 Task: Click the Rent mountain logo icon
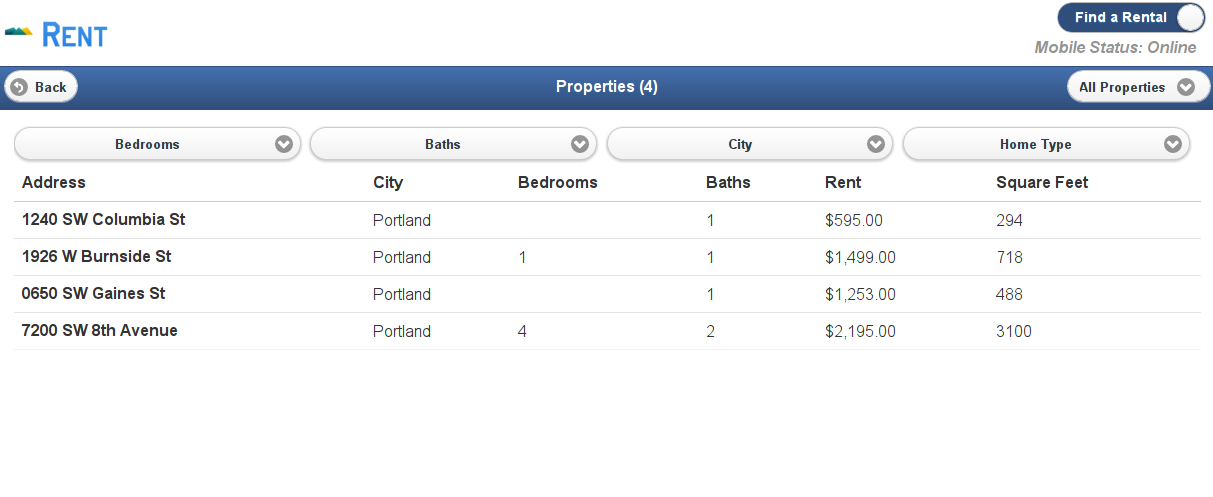click(19, 32)
